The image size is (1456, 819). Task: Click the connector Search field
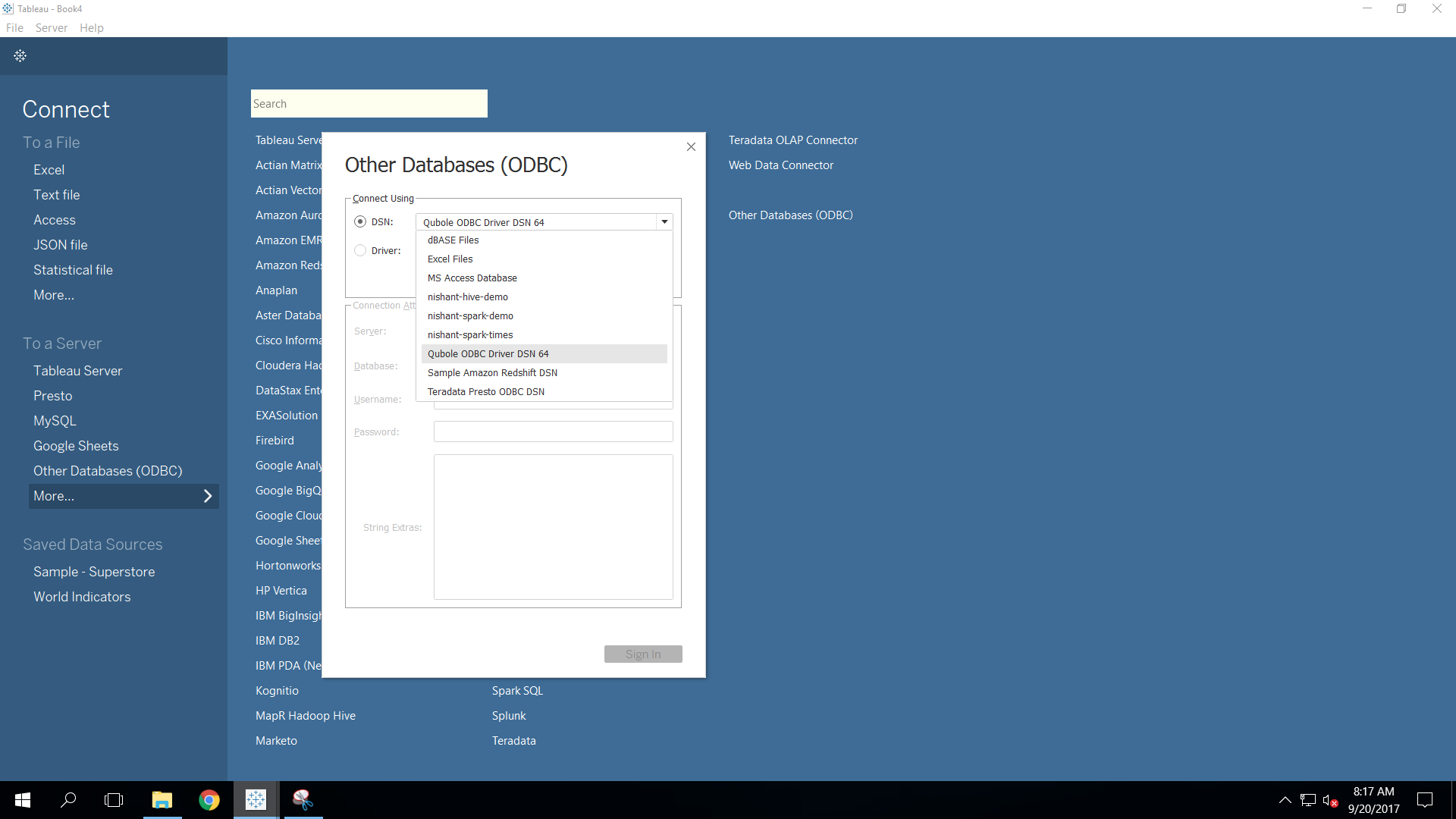[369, 104]
